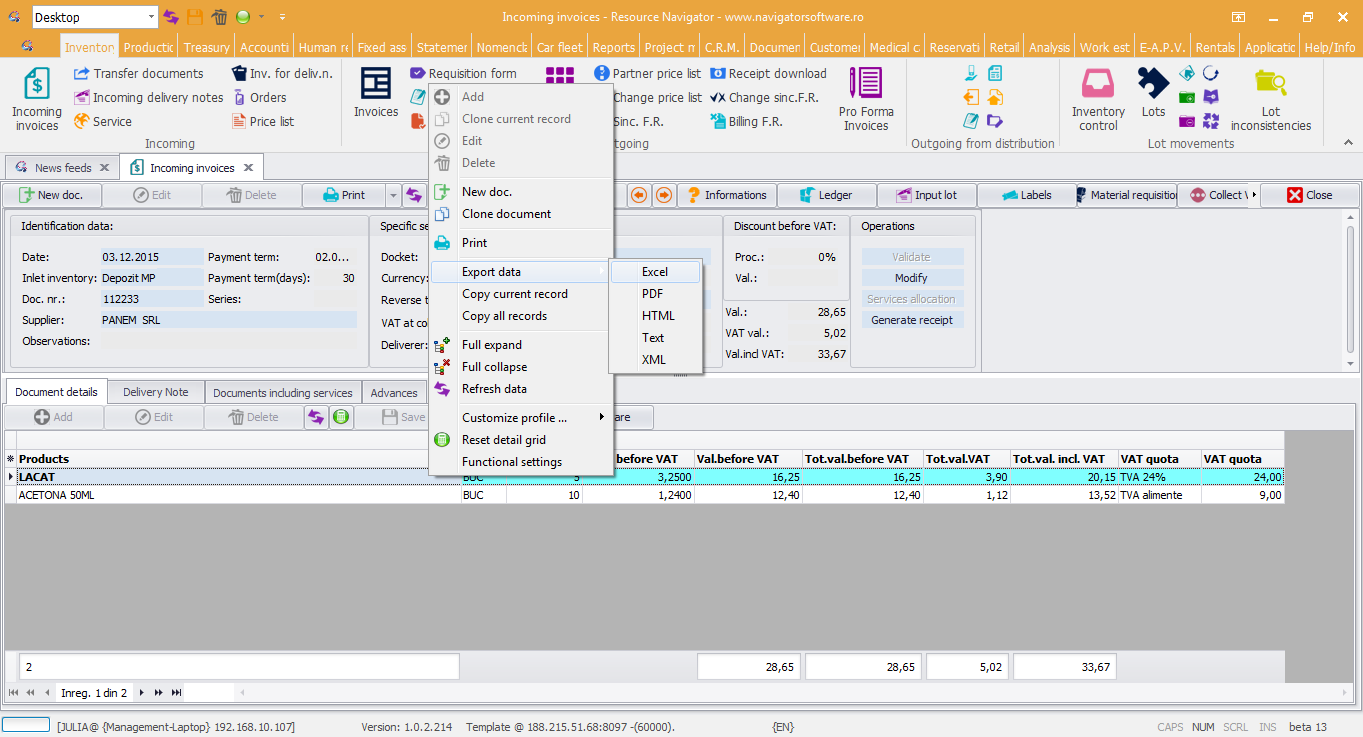Select HTML export option
This screenshot has height=737, width=1363.
655,316
